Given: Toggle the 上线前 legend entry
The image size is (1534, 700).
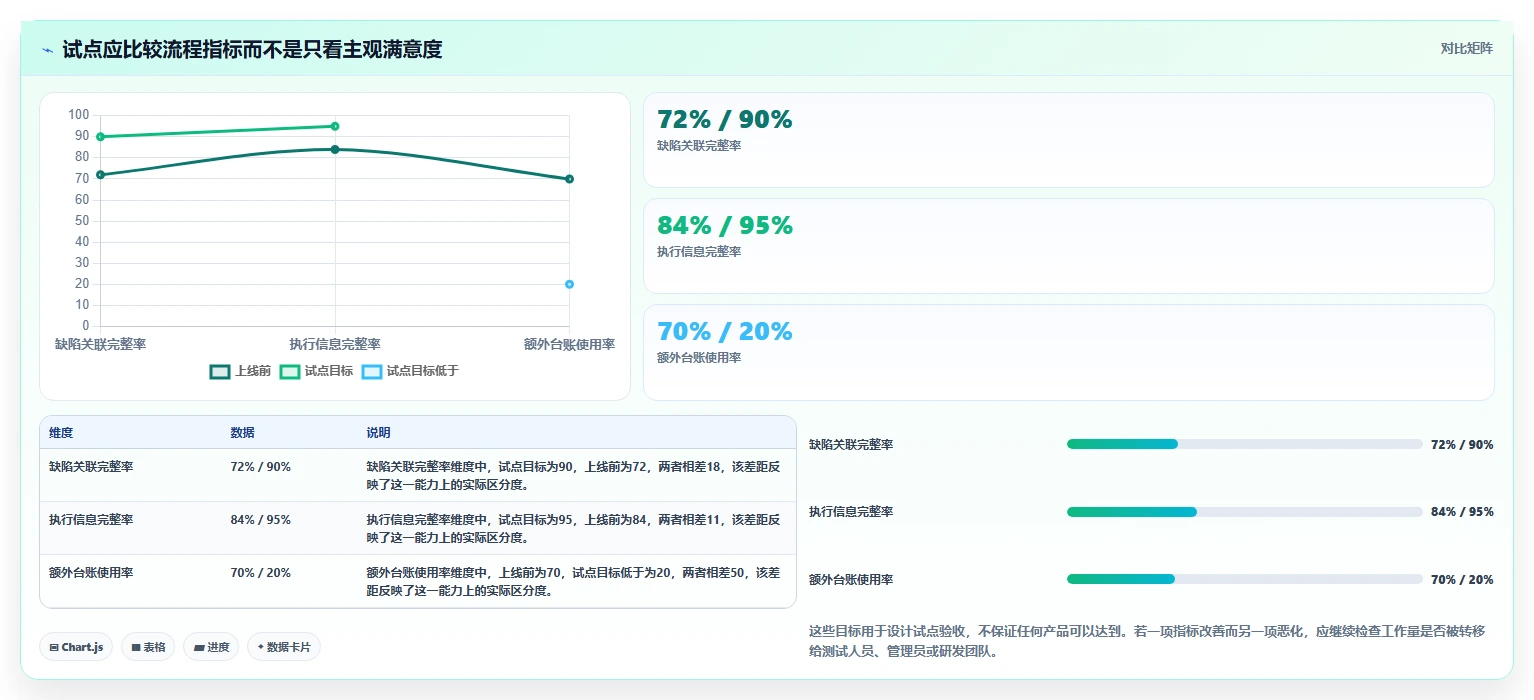Looking at the screenshot, I should [240, 371].
